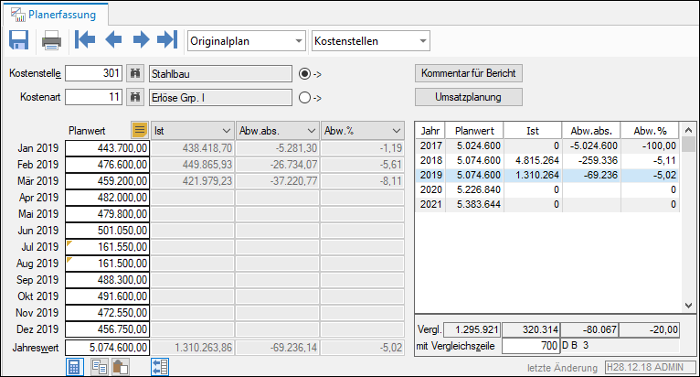Image resolution: width=700 pixels, height=377 pixels.
Task: Click the distribute rows icon at bottom
Action: (160, 367)
